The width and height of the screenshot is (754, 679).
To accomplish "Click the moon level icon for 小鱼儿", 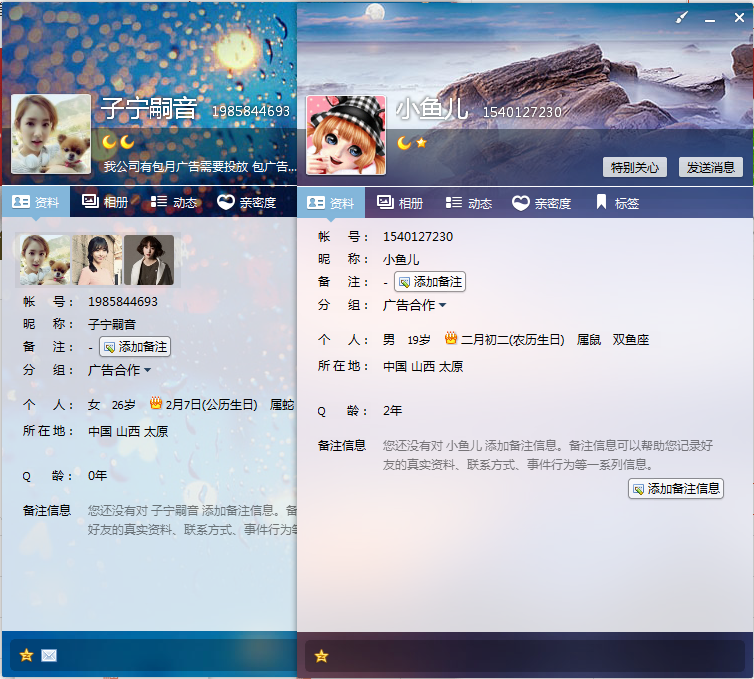I will click(404, 143).
